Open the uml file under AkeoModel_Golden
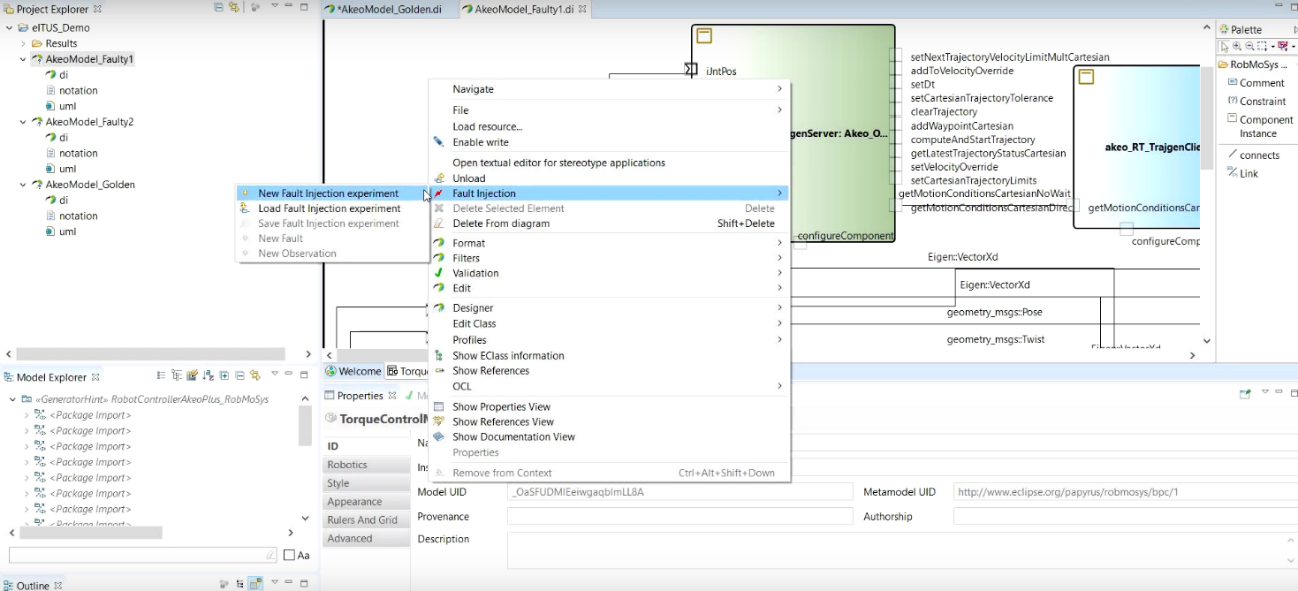The width and height of the screenshot is (1298, 591). click(67, 232)
